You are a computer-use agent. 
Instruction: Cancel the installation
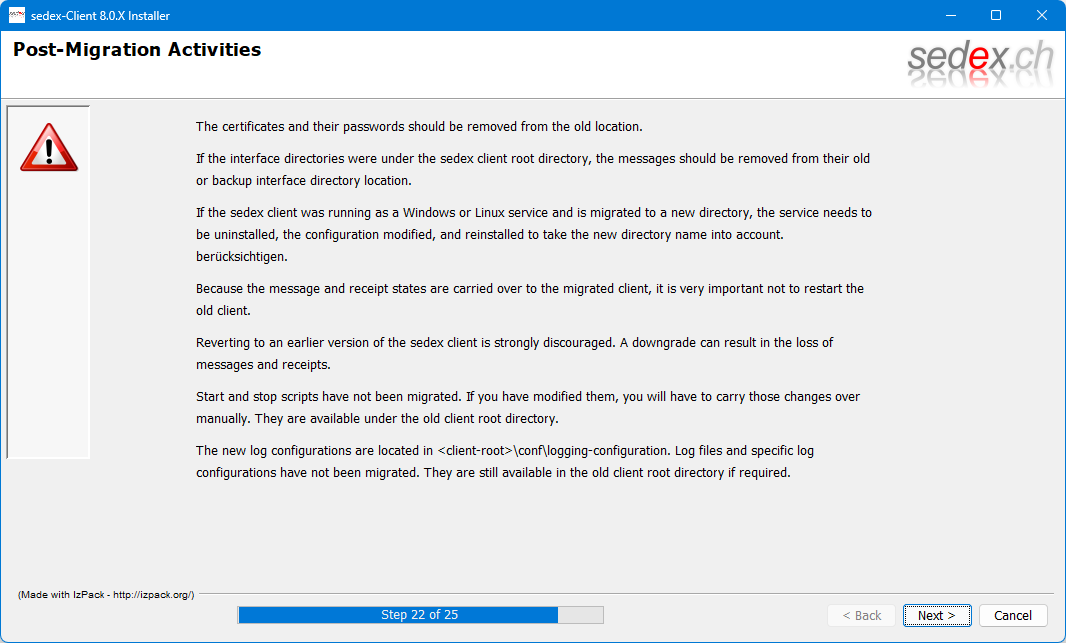1012,615
